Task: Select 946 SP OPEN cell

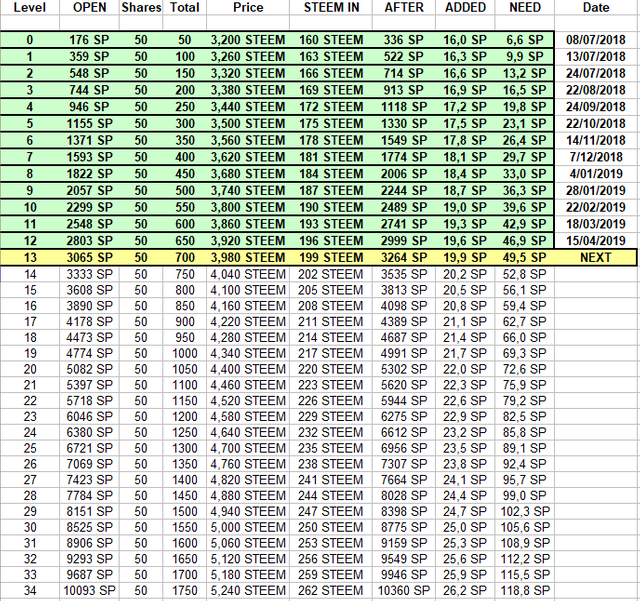Action: click(x=89, y=107)
